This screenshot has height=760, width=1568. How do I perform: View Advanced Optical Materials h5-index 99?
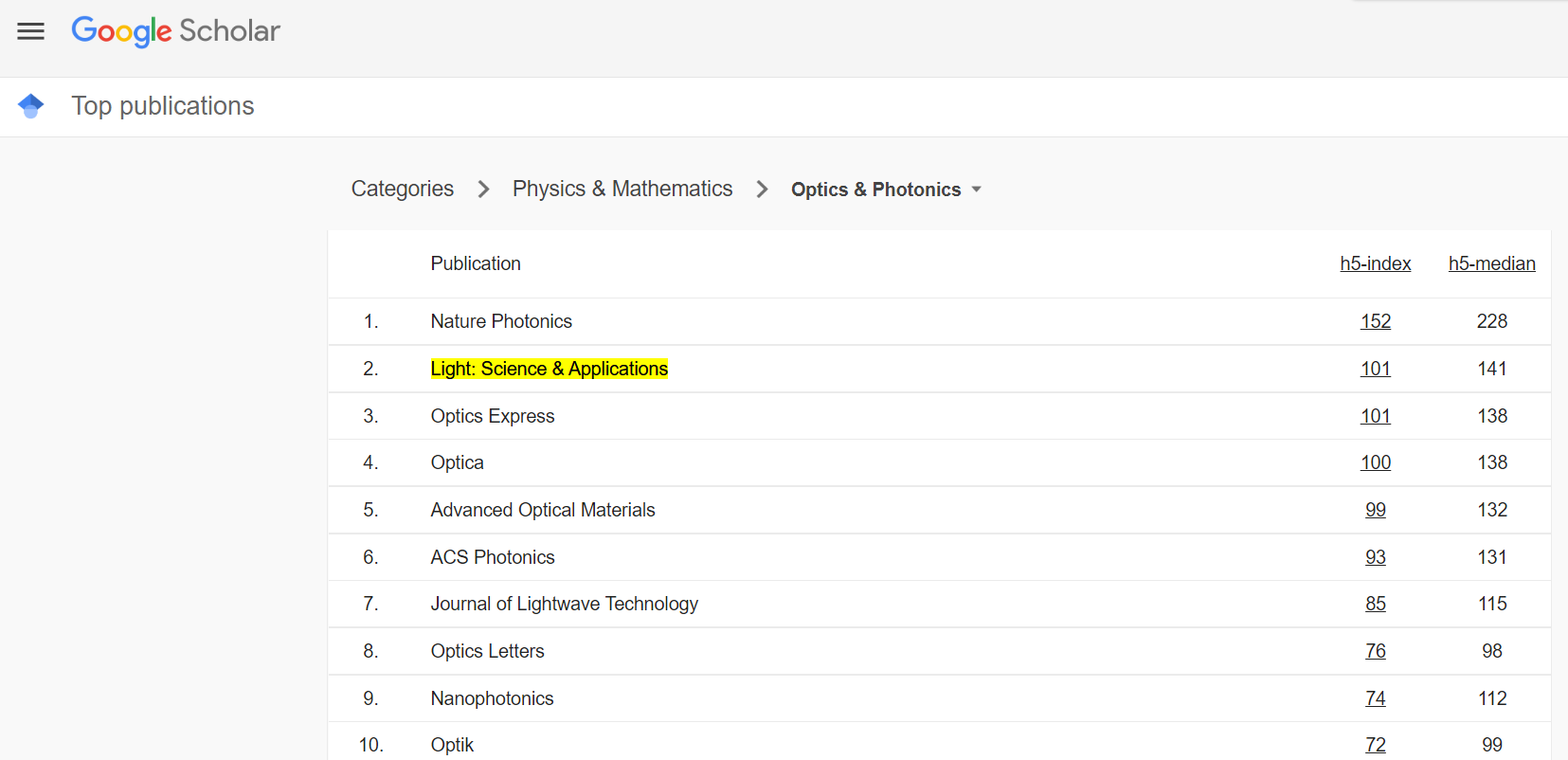[x=1375, y=510]
